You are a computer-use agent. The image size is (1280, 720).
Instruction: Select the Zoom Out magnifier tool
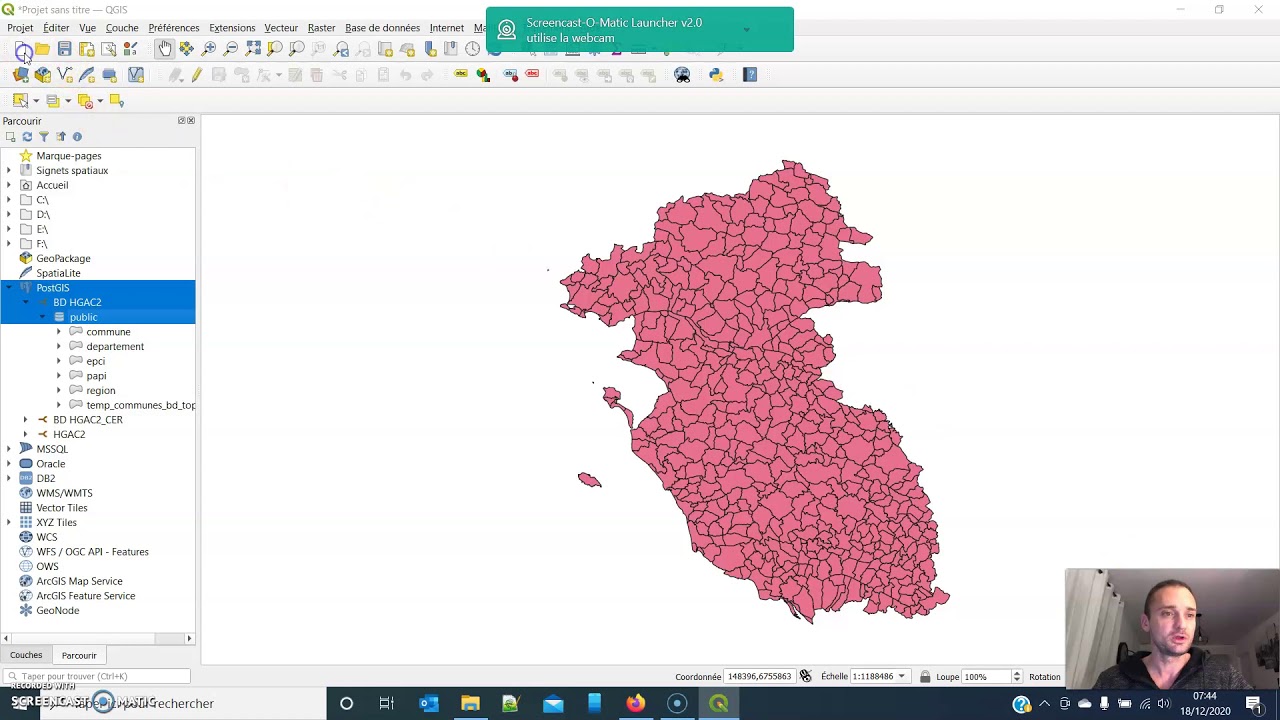click(x=231, y=49)
